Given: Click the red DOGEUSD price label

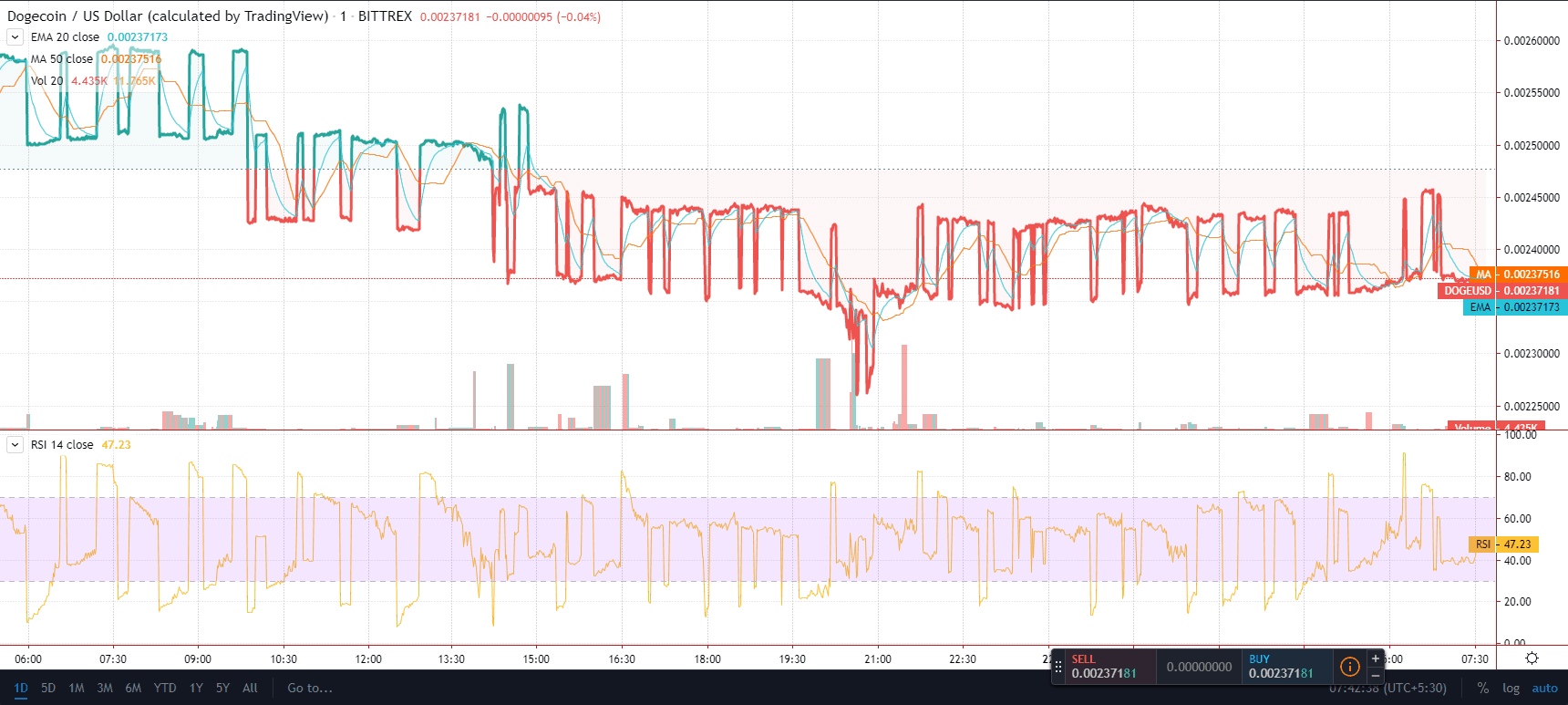Looking at the screenshot, I should 1502,291.
